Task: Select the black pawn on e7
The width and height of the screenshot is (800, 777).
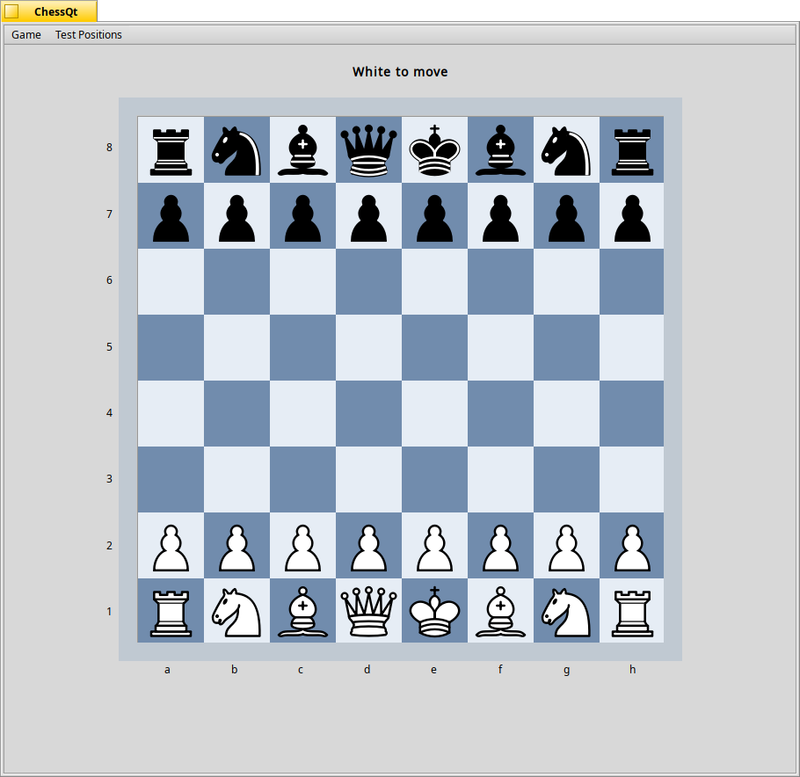Action: 435,216
